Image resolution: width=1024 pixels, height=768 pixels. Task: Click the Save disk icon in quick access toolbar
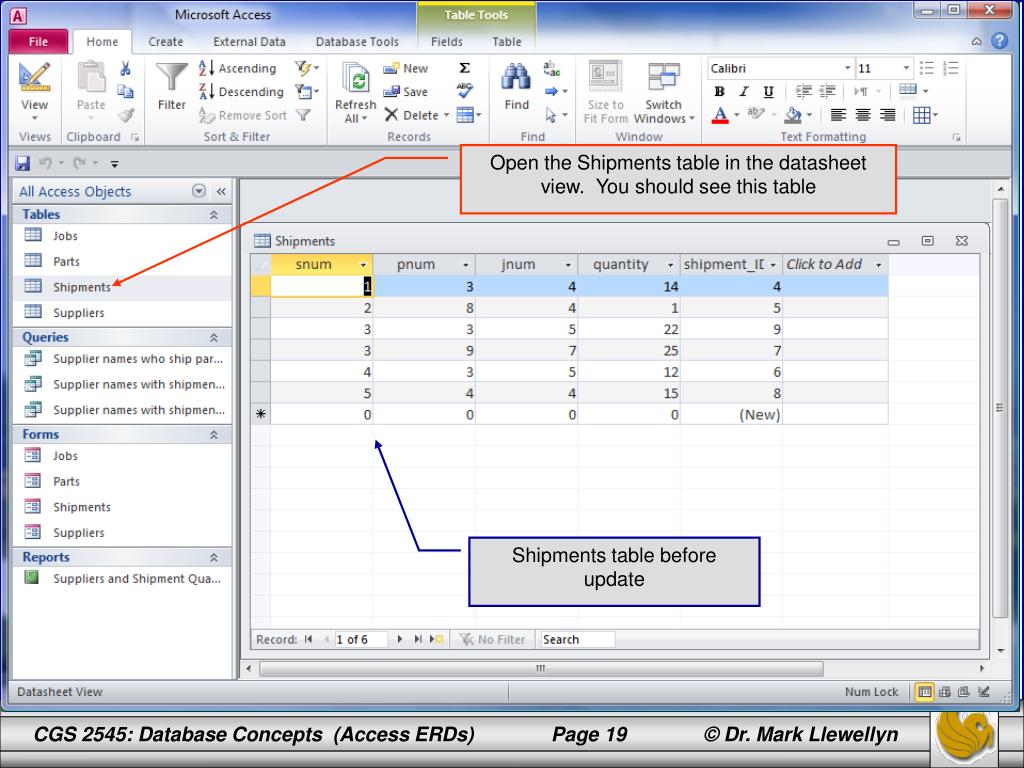(x=23, y=163)
